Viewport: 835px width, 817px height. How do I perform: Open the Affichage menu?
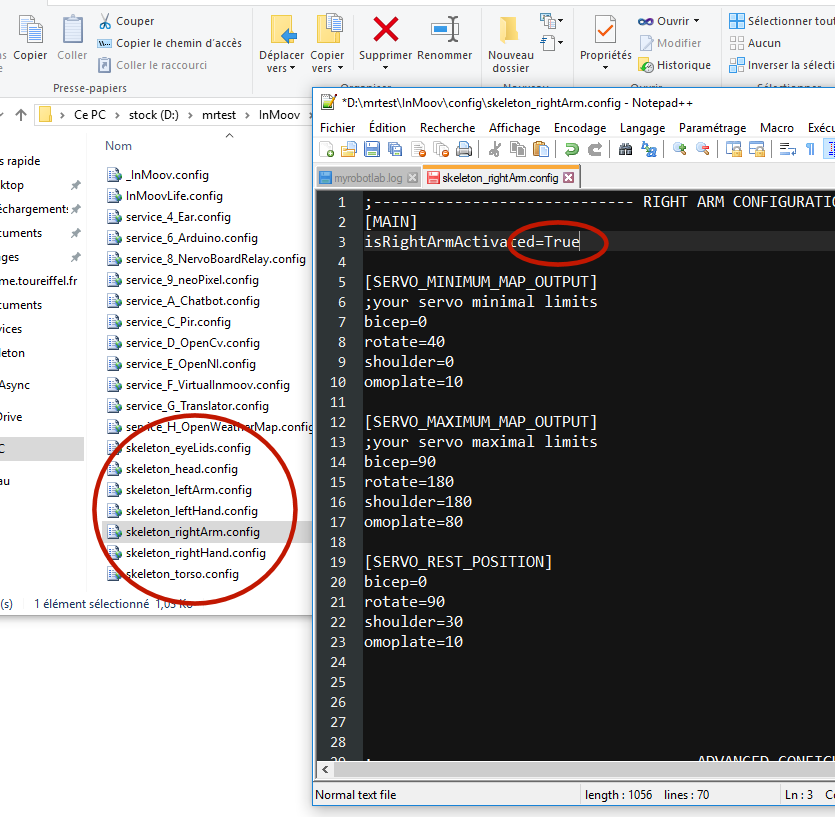tap(514, 128)
